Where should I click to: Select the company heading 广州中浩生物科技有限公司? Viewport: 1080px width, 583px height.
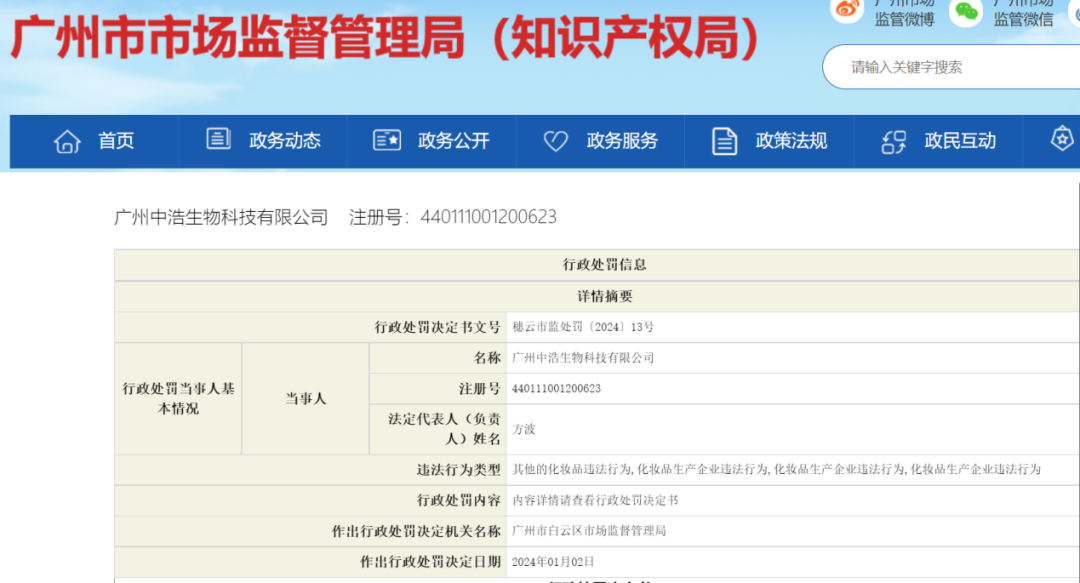[x=221, y=217]
